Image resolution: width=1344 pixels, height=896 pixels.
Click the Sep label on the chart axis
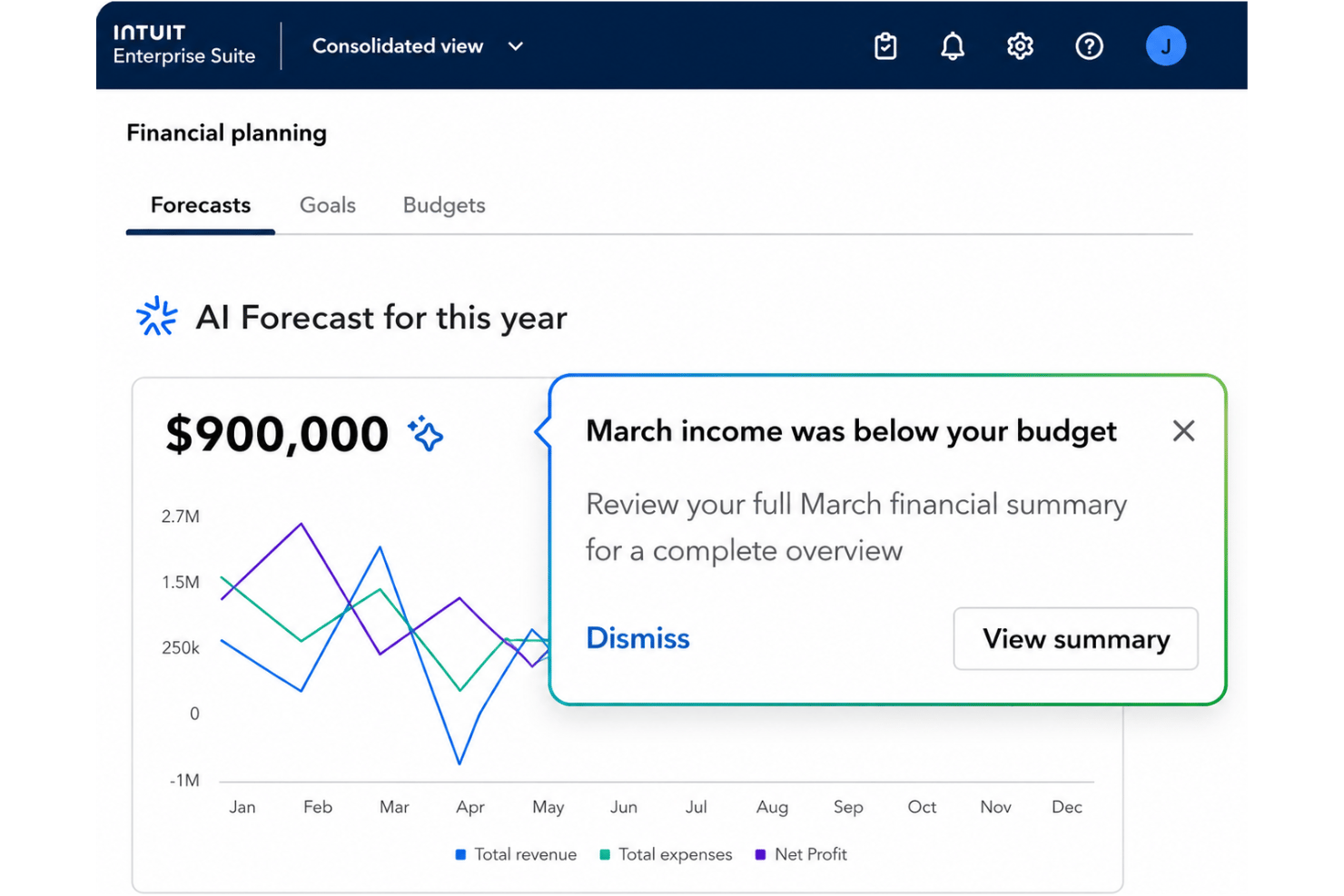[848, 807]
